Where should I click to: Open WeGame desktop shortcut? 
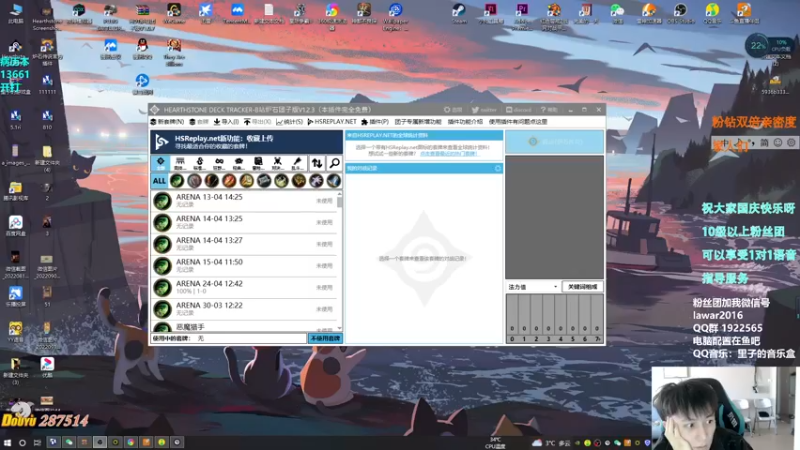(174, 14)
